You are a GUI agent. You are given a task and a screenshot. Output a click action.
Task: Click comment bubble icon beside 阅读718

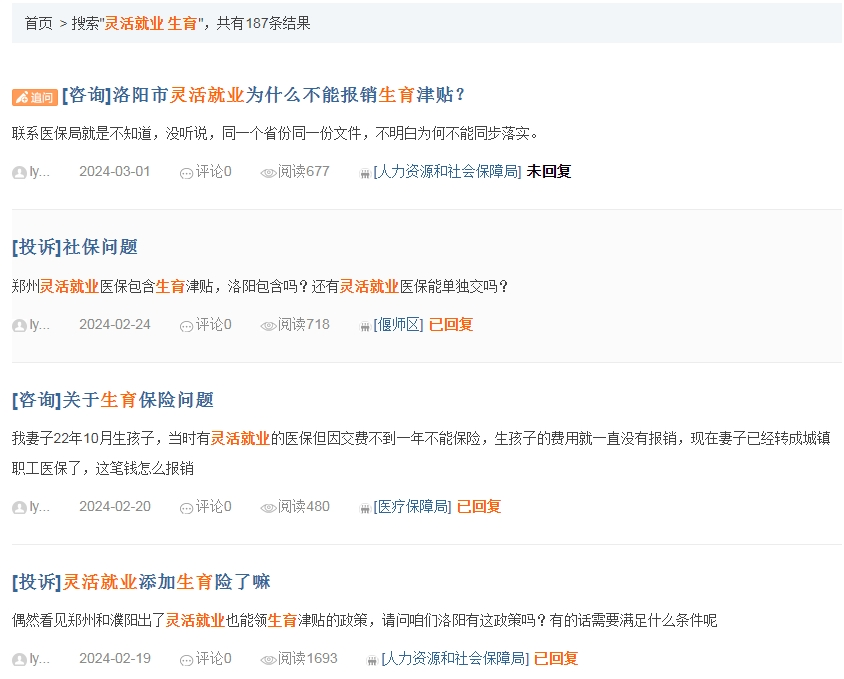pyautogui.click(x=186, y=326)
